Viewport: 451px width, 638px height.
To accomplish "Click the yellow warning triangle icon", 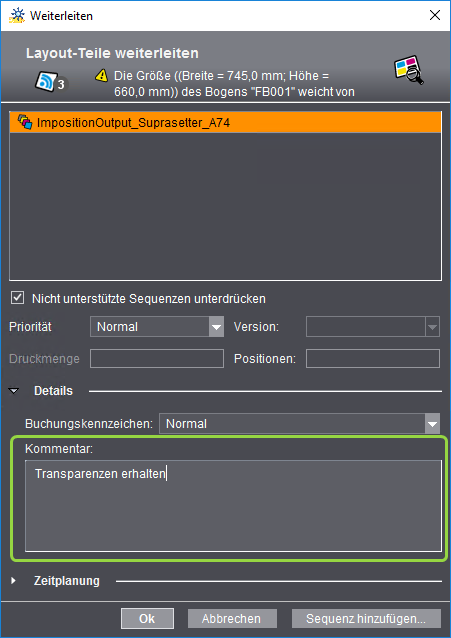I will [x=101, y=76].
